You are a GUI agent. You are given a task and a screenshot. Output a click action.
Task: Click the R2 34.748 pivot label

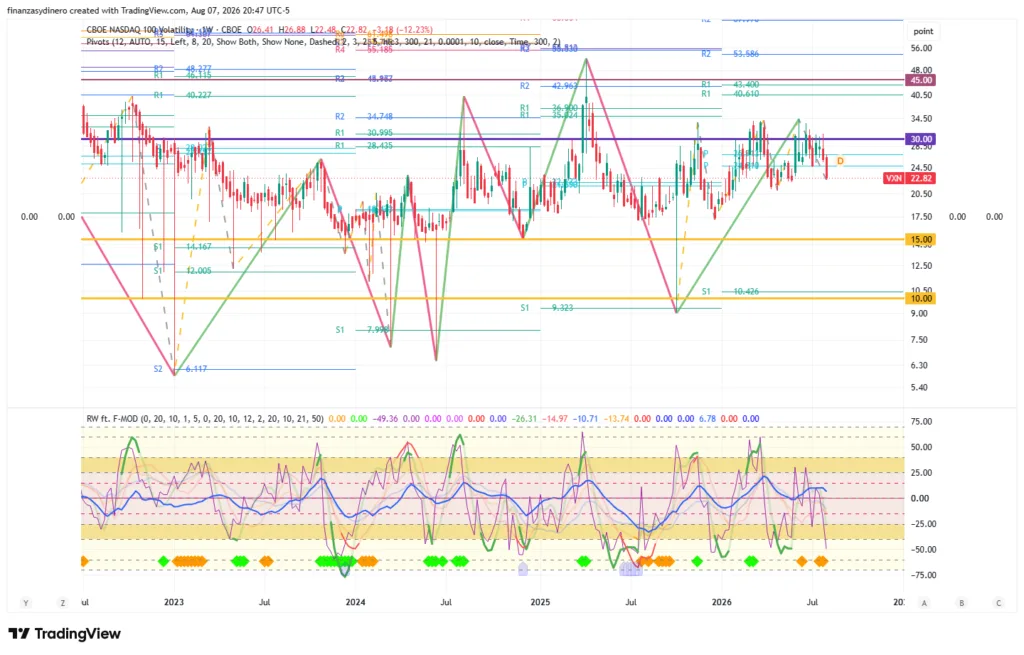coord(364,116)
